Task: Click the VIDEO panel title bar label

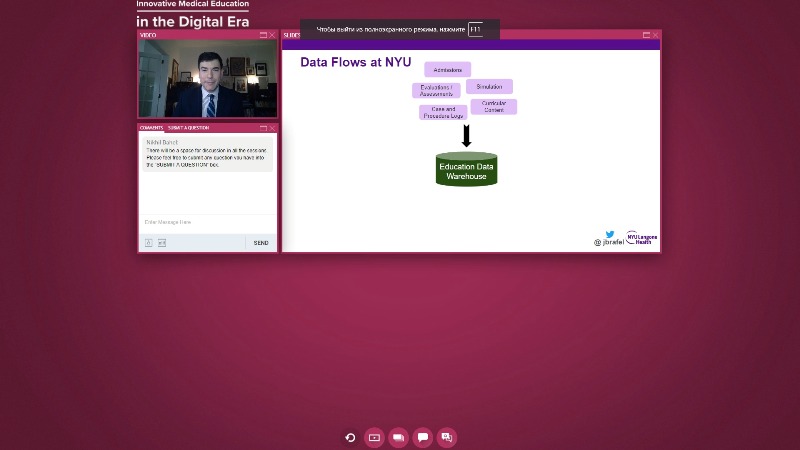Action: [x=148, y=35]
